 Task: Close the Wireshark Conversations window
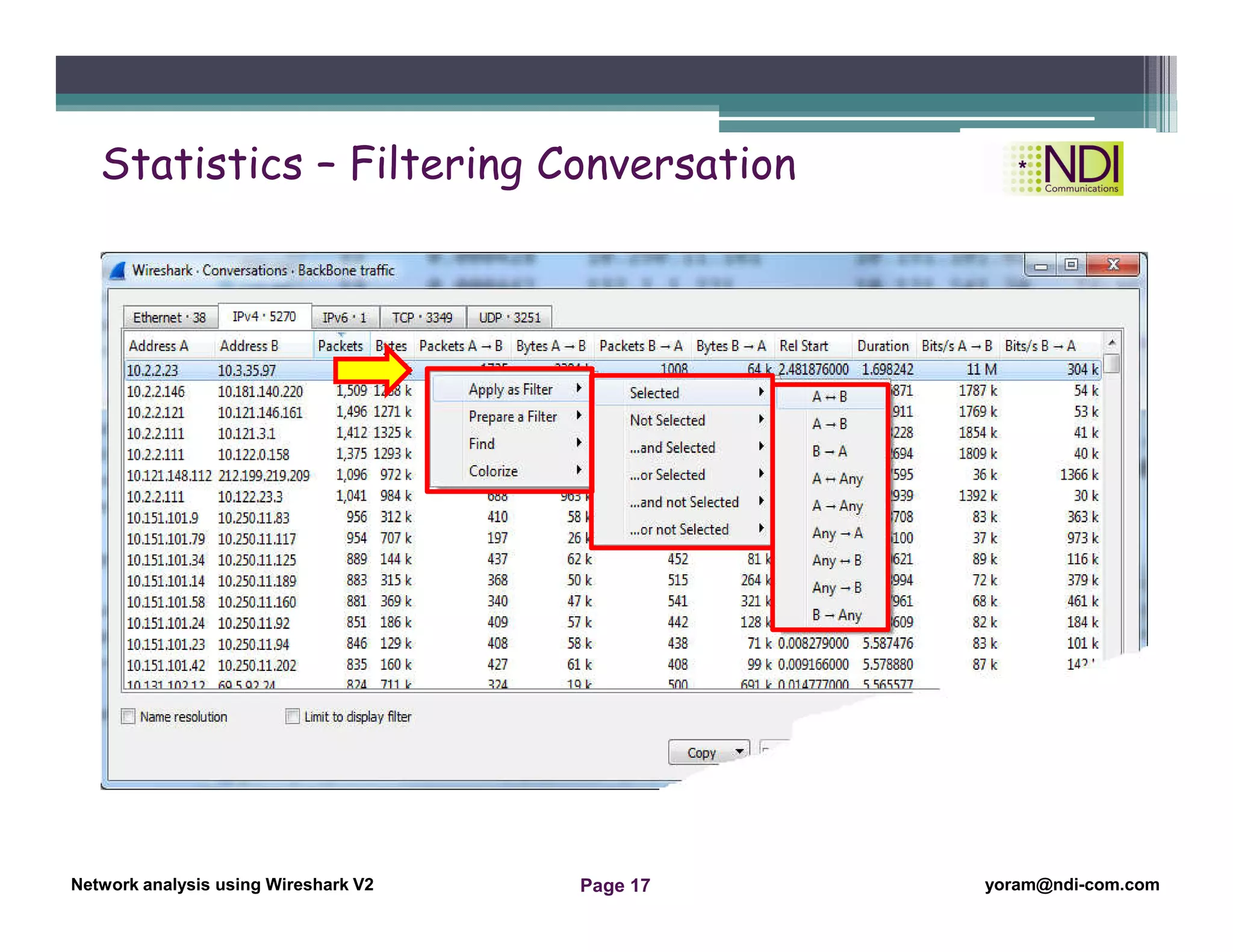1113,265
